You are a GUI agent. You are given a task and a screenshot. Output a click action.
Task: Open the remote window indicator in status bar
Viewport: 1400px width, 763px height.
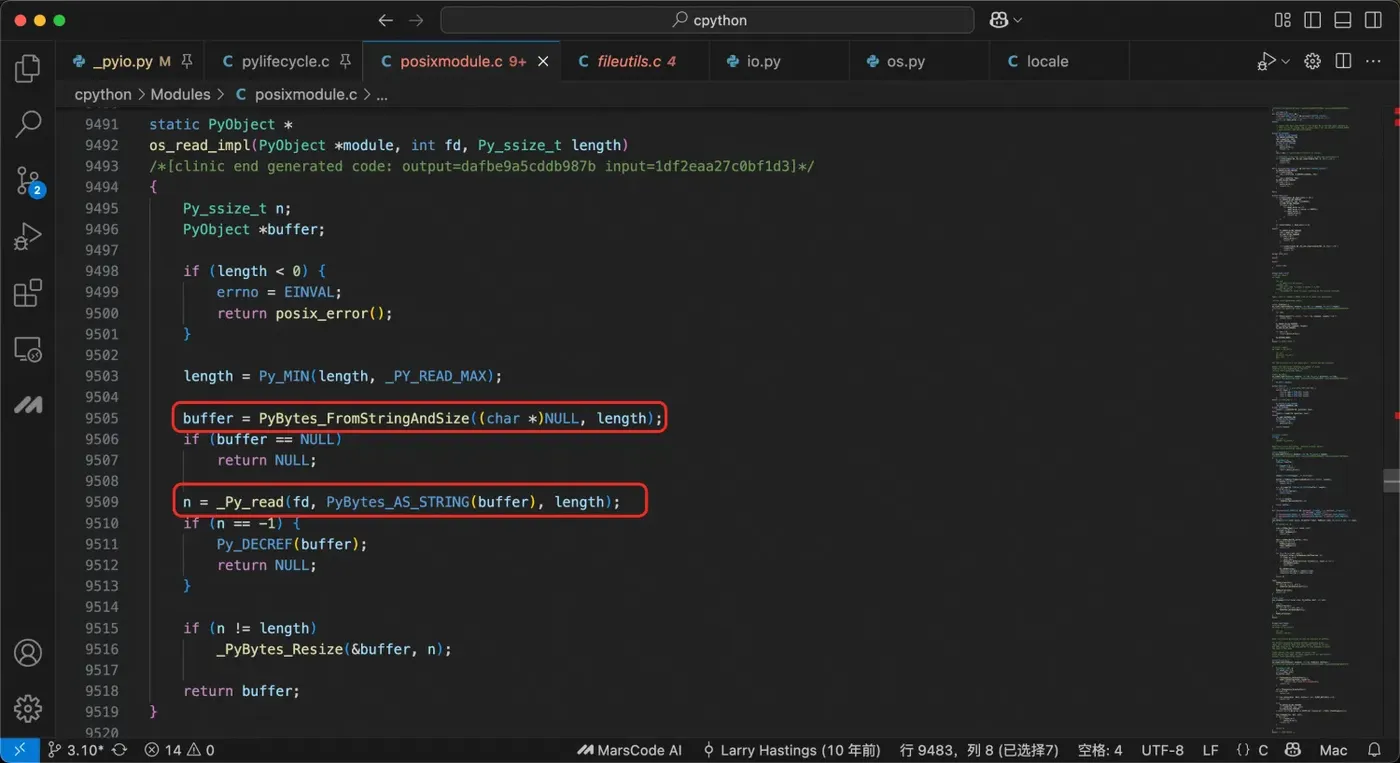click(20, 750)
